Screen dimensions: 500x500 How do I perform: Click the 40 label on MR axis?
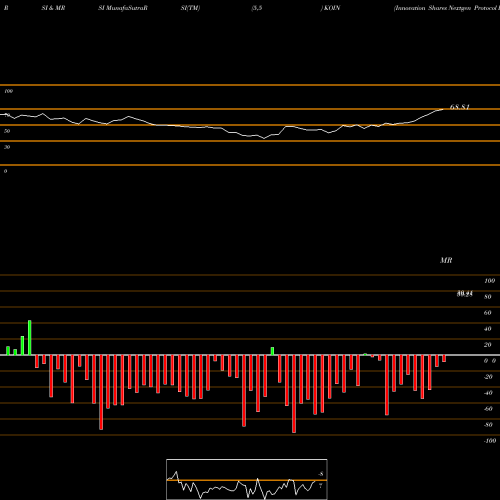pyautogui.click(x=488, y=329)
